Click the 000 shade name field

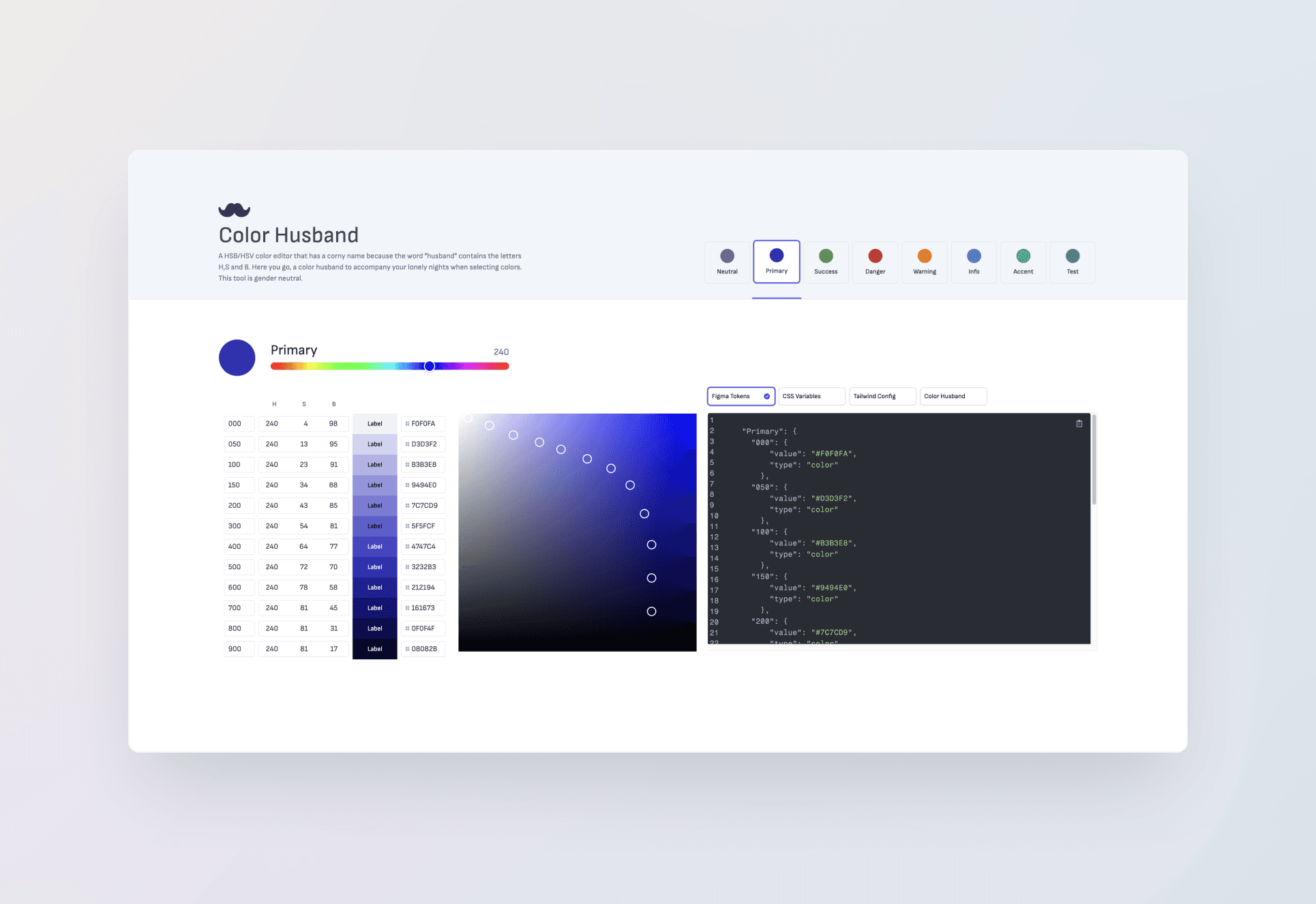(239, 423)
